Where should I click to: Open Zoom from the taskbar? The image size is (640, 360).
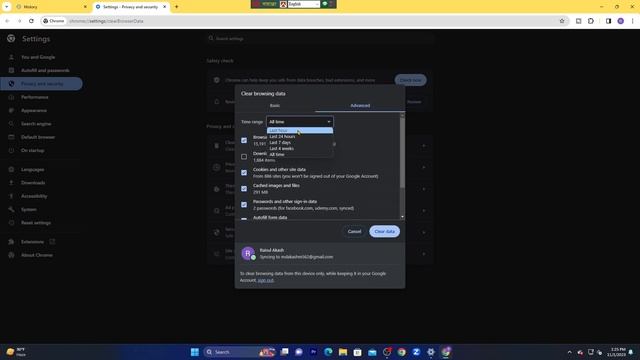[x=416, y=352]
